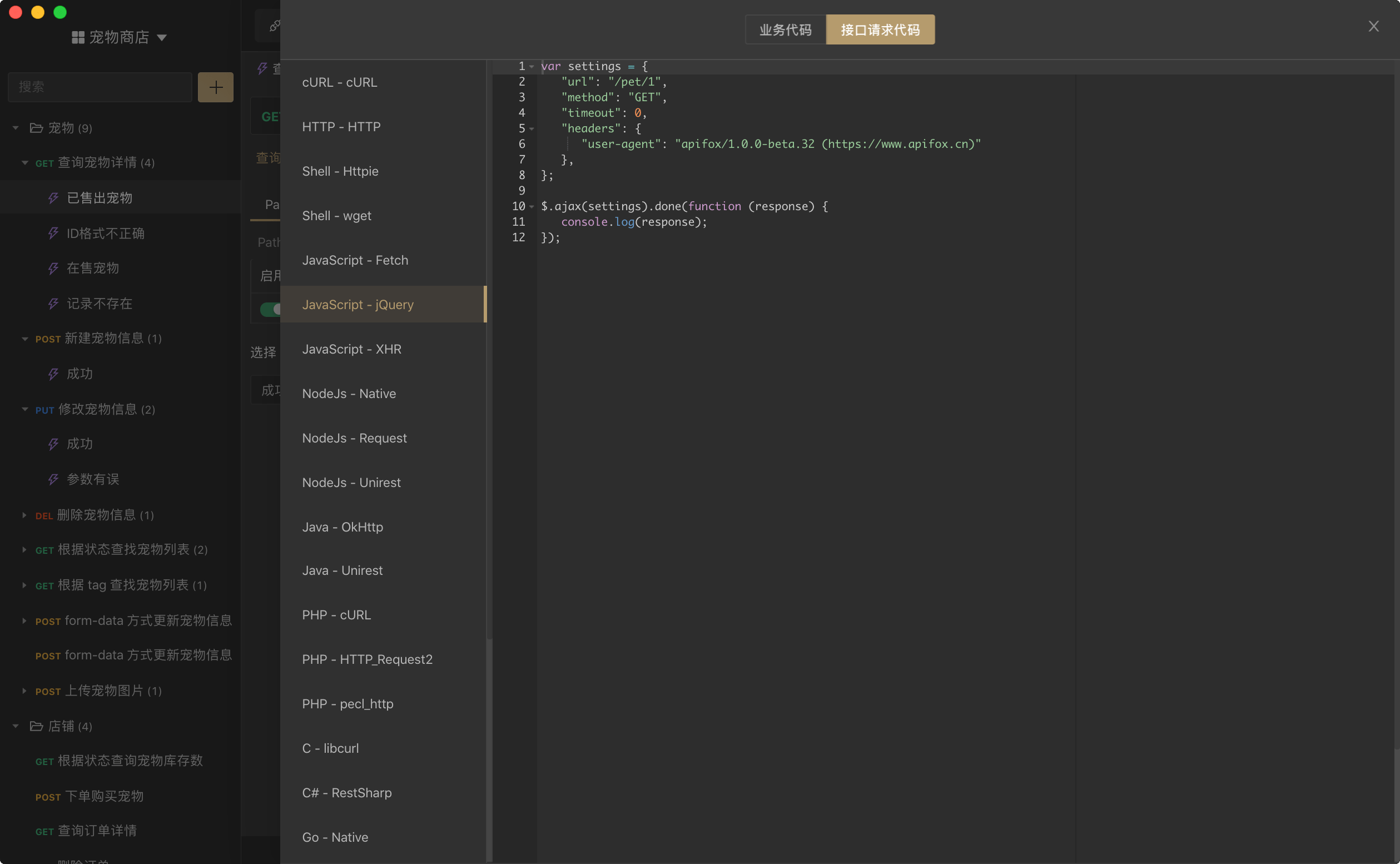Click the grid icon beside 宠物商店
Viewport: 1400px width, 864px height.
[x=78, y=38]
